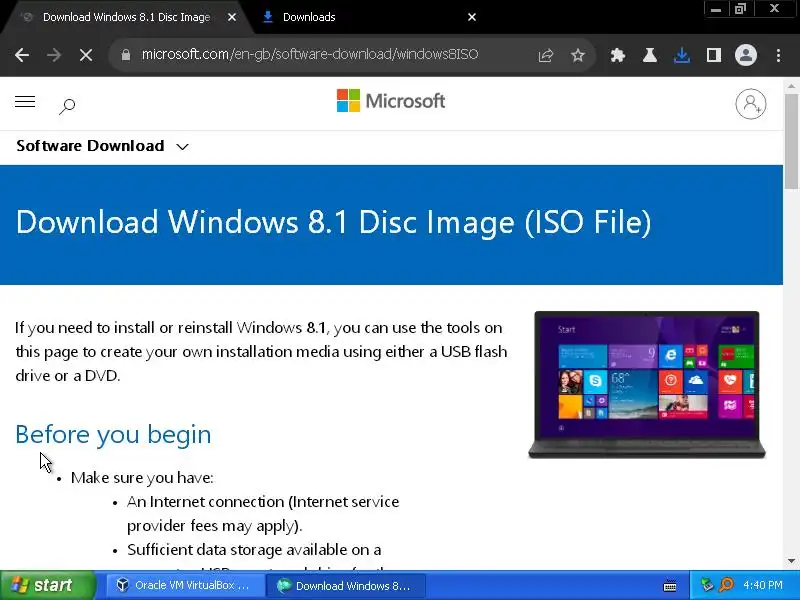Screen dimensions: 800x600
Task: Open the Chrome three-dot menu
Action: pyautogui.click(x=778, y=55)
